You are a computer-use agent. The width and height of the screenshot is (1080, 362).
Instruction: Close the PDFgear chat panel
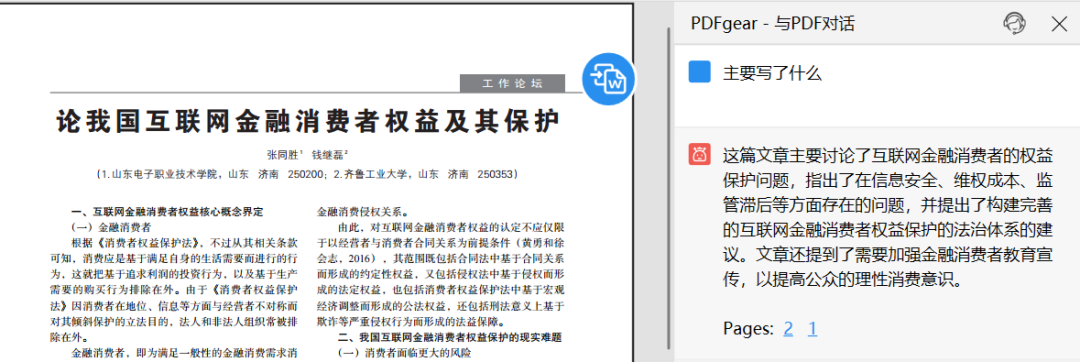coord(1059,24)
